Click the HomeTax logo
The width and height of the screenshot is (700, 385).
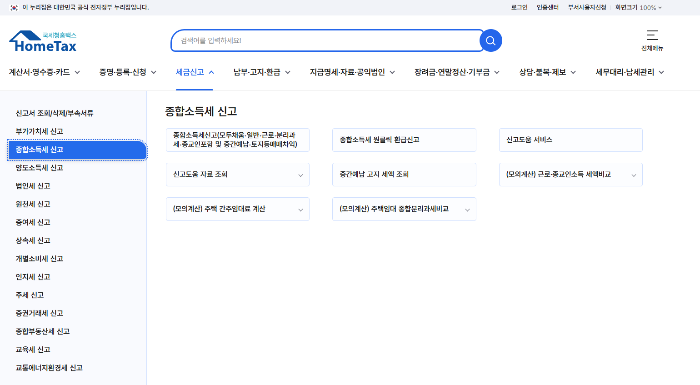(x=43, y=41)
